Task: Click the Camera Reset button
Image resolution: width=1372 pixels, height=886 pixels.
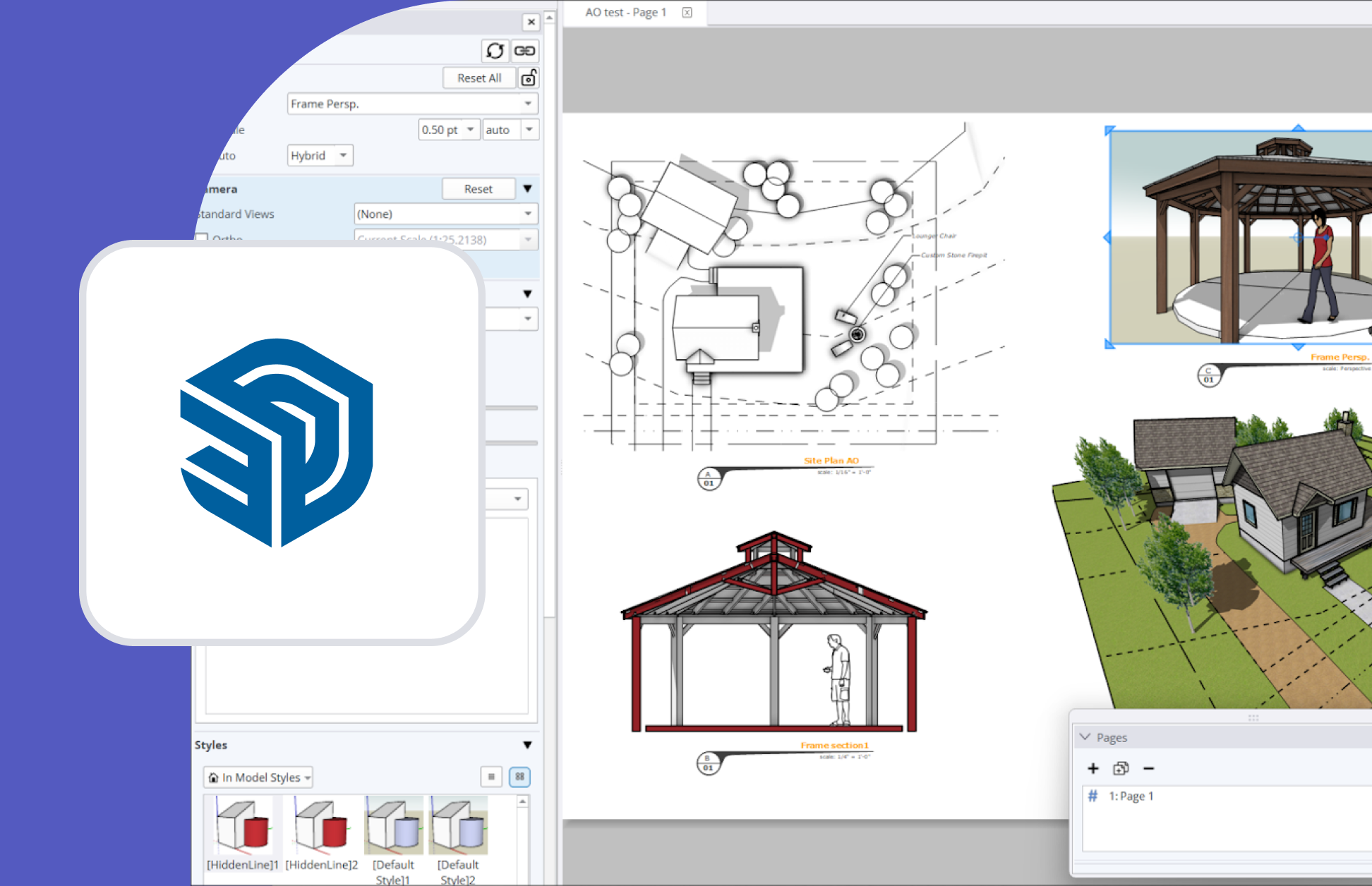Action: tap(478, 189)
